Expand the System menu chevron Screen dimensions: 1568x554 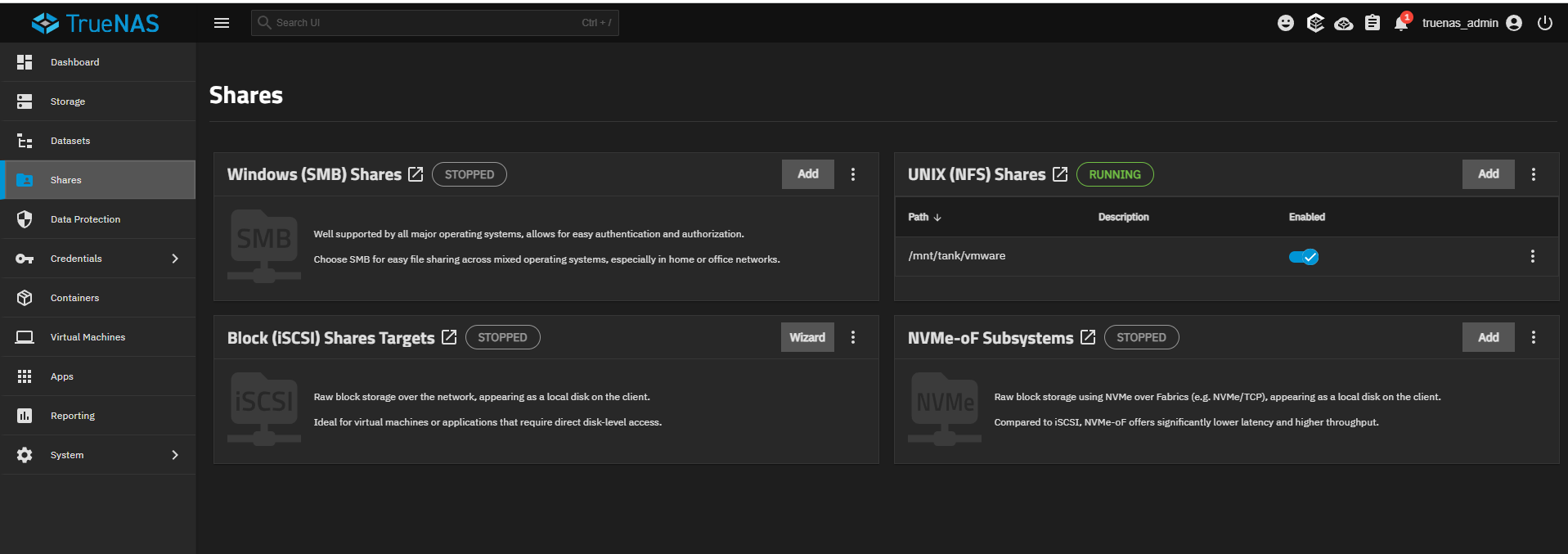[x=175, y=455]
